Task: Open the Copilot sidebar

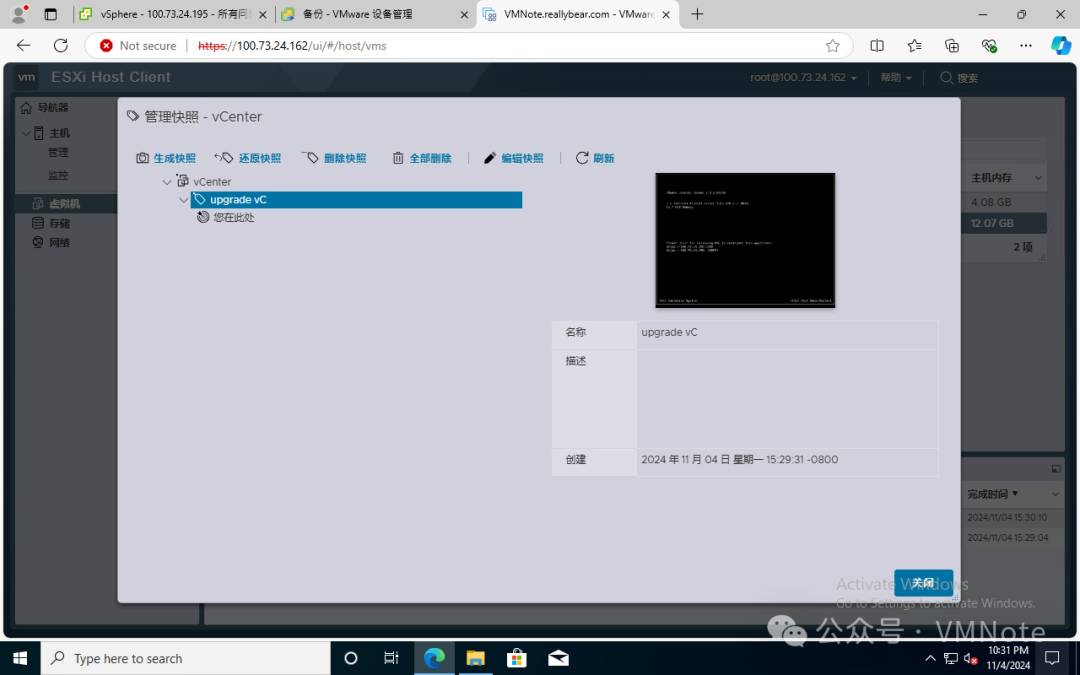Action: coord(1061,45)
